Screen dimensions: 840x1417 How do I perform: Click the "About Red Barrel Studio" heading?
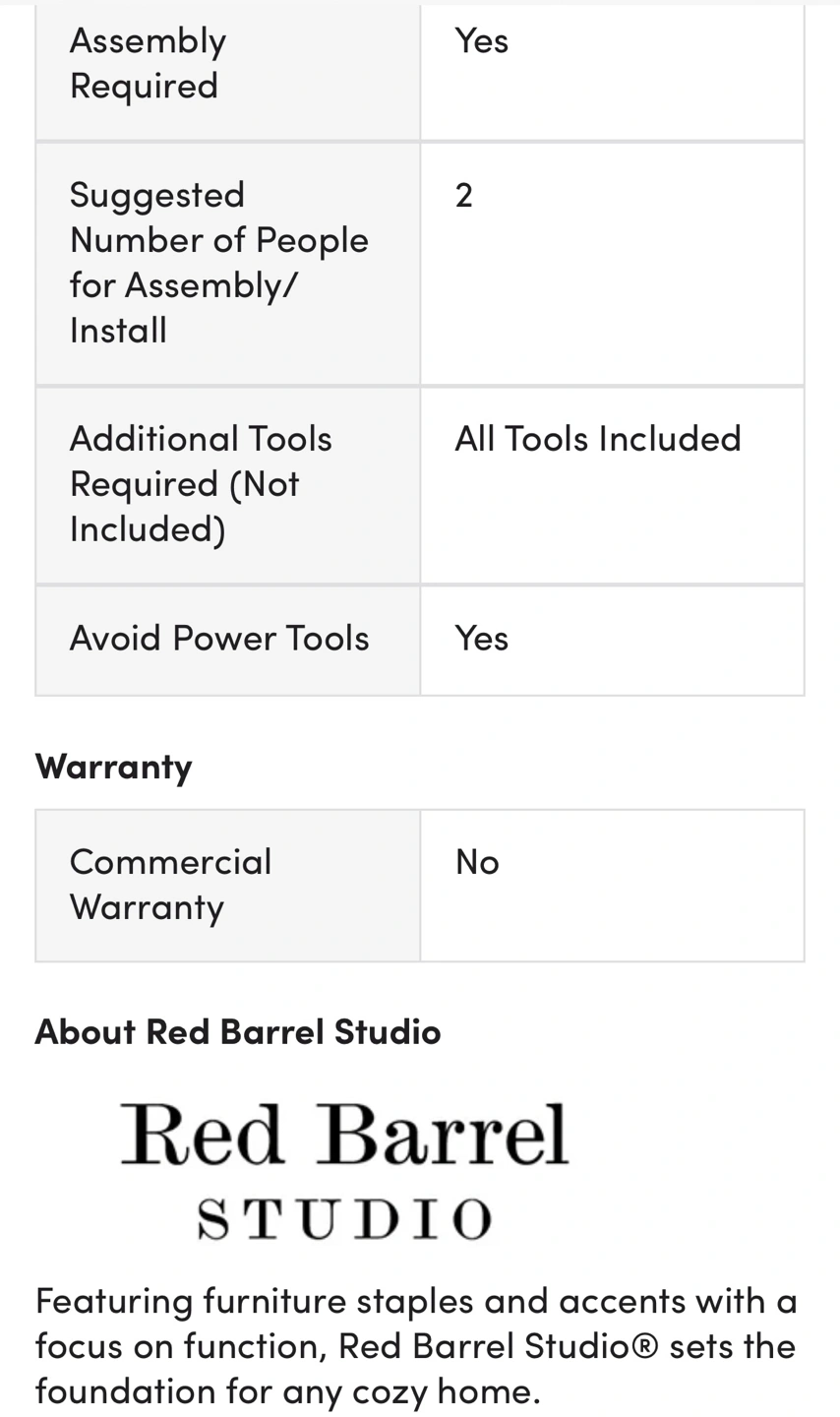[x=238, y=1031]
